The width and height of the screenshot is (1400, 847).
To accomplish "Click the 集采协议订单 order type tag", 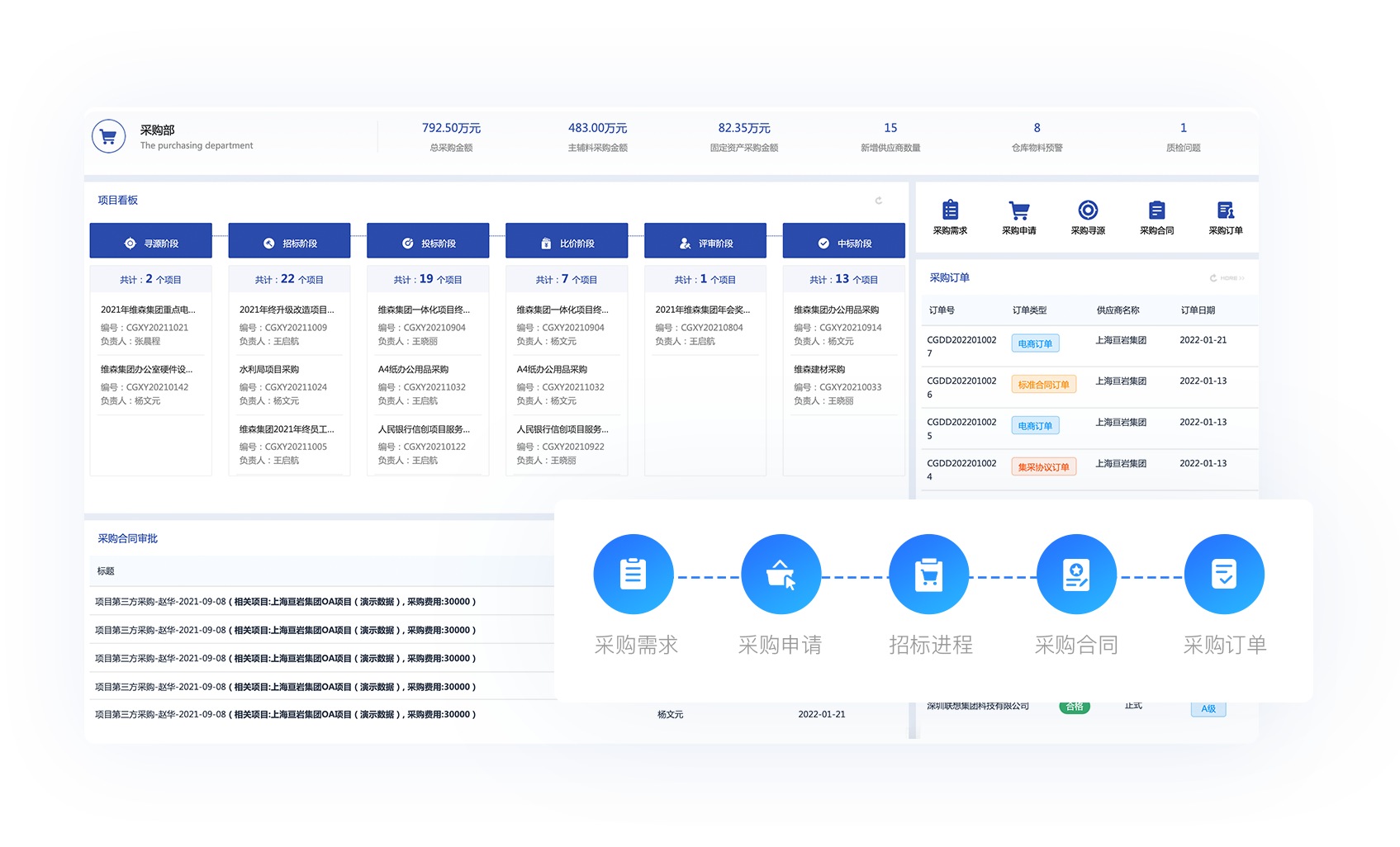I will [x=1043, y=467].
